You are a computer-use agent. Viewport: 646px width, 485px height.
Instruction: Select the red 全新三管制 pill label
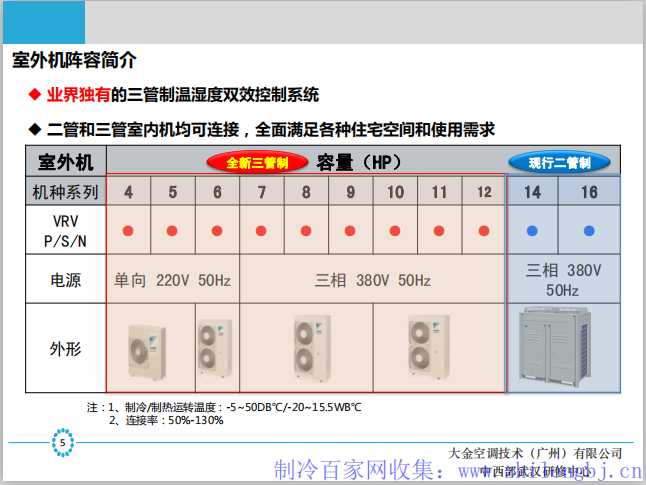(x=257, y=162)
